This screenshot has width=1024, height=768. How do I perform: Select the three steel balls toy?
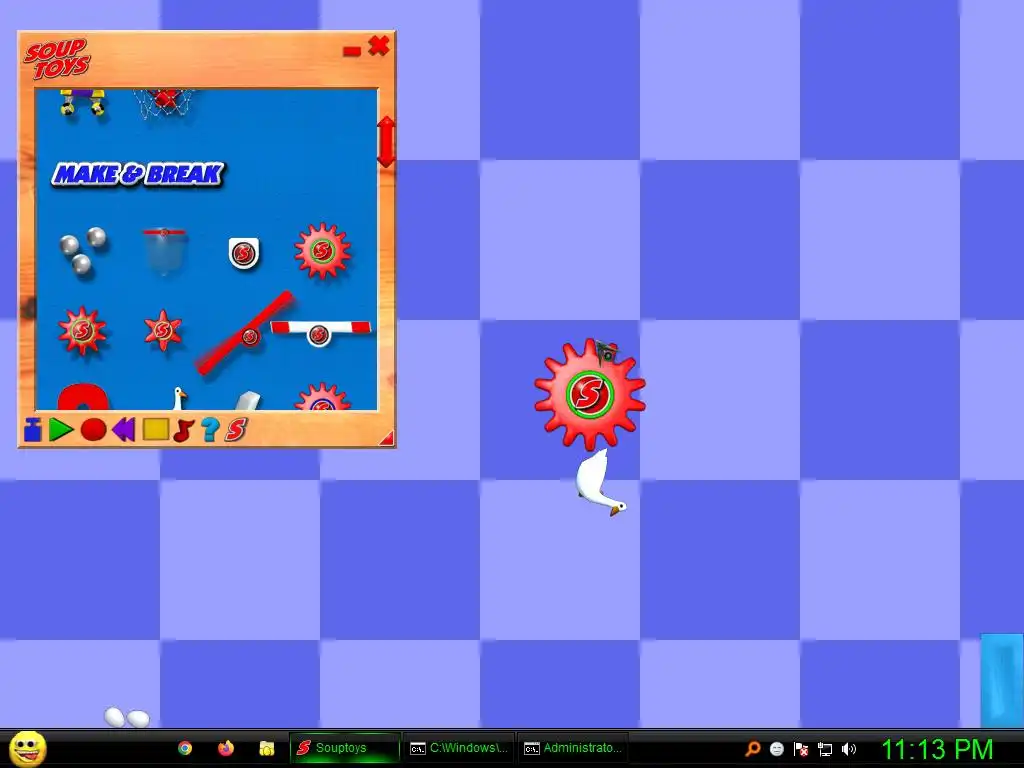(83, 251)
